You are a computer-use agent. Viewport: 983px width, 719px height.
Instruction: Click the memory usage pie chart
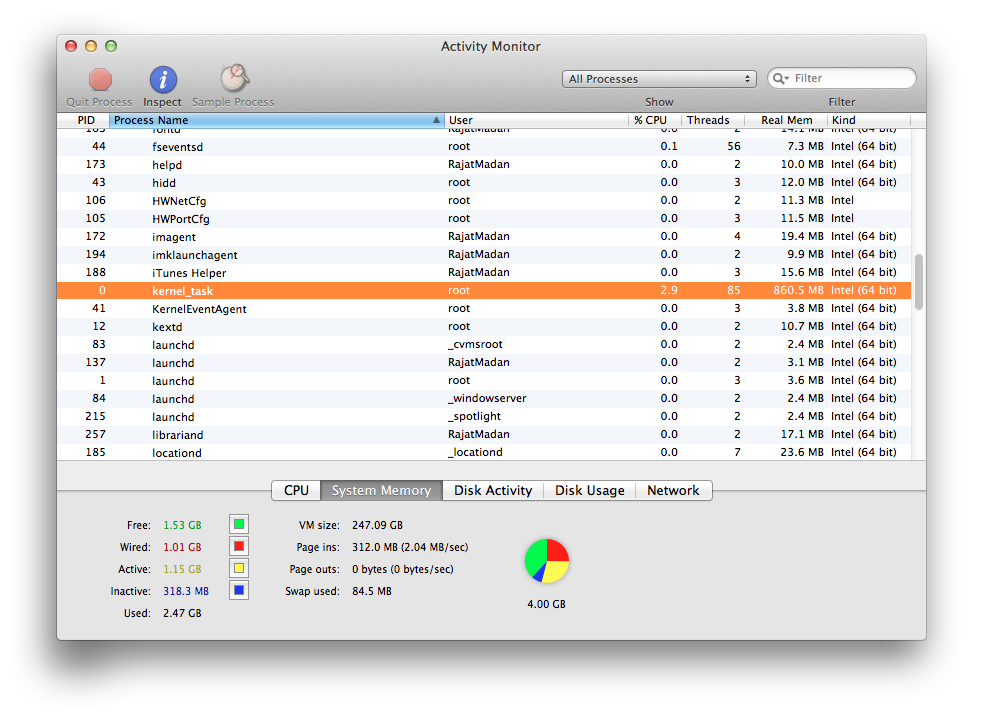(x=547, y=561)
